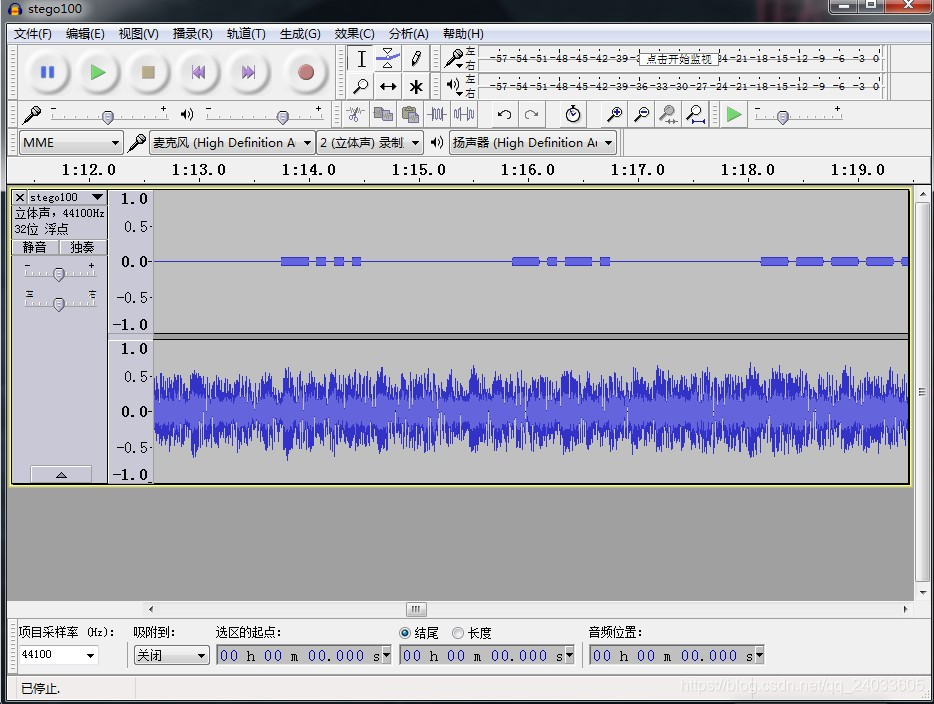Click the Silence audio icon
The width and height of the screenshot is (934, 704).
click(x=463, y=114)
